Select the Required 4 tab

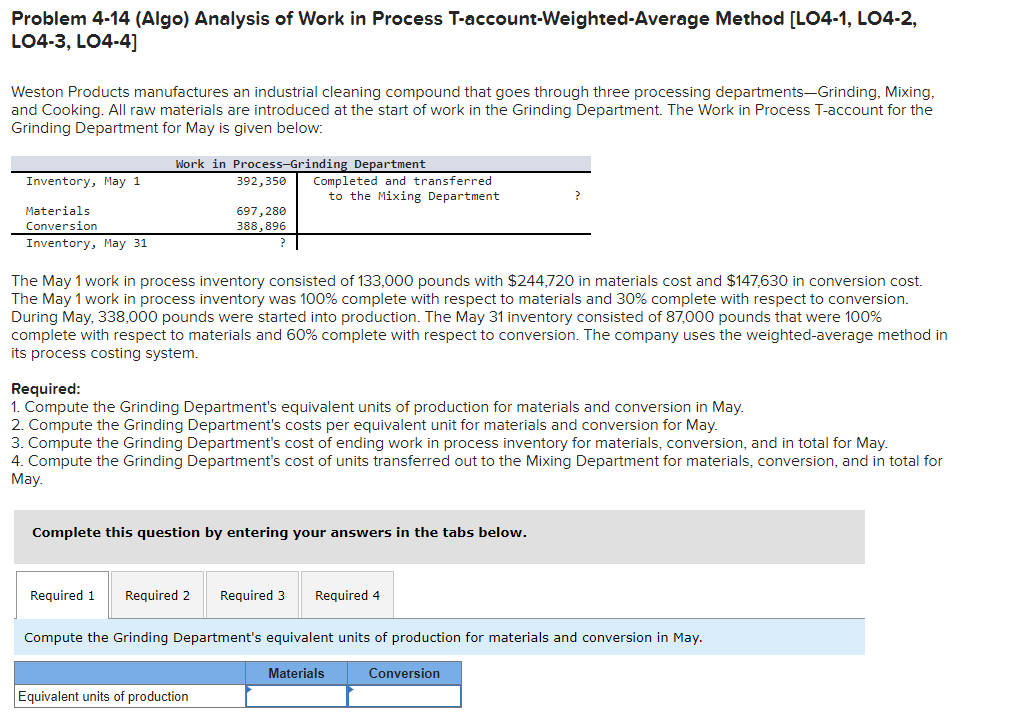(x=346, y=594)
